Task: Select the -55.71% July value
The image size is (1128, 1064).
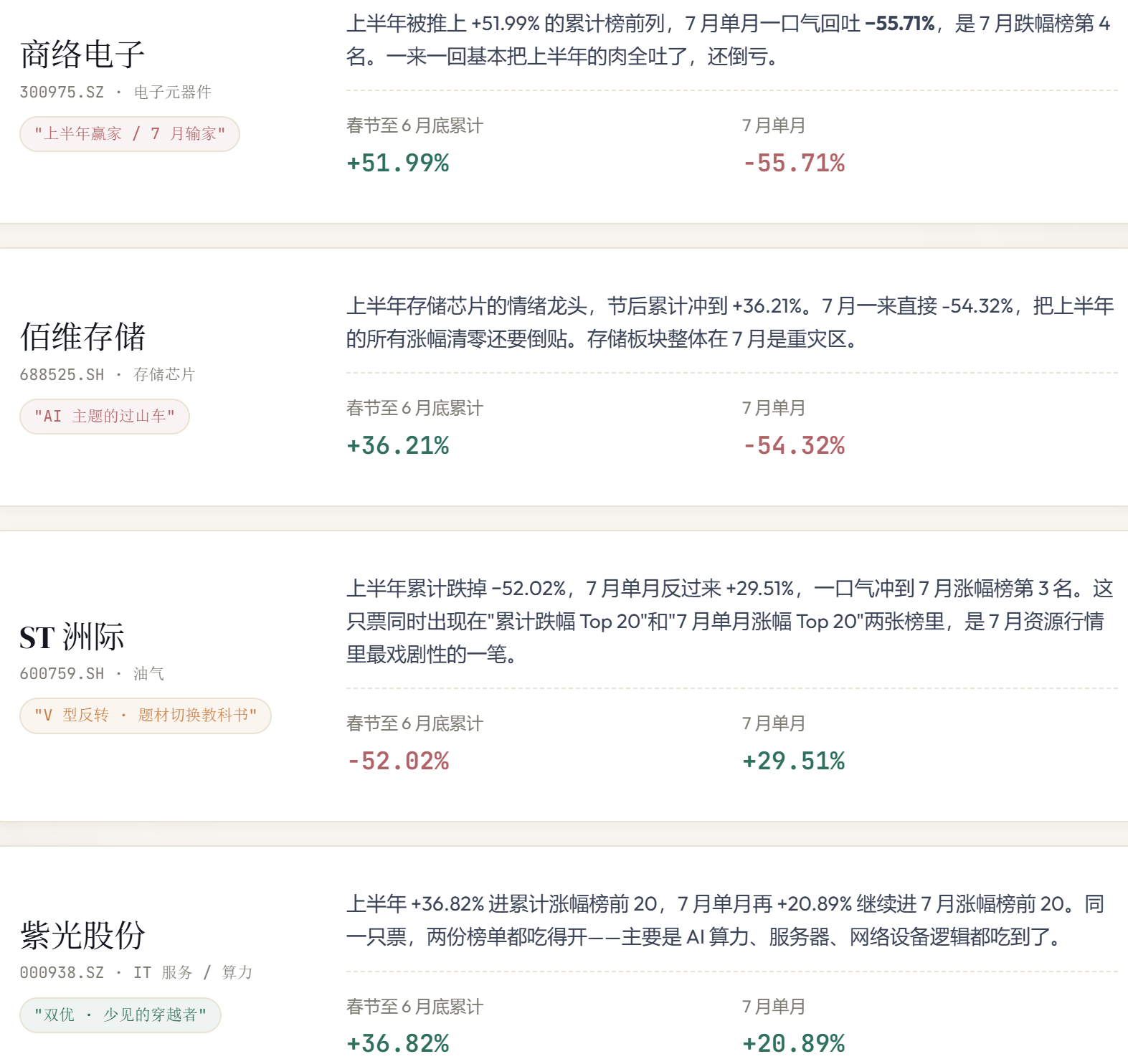Action: (x=794, y=163)
